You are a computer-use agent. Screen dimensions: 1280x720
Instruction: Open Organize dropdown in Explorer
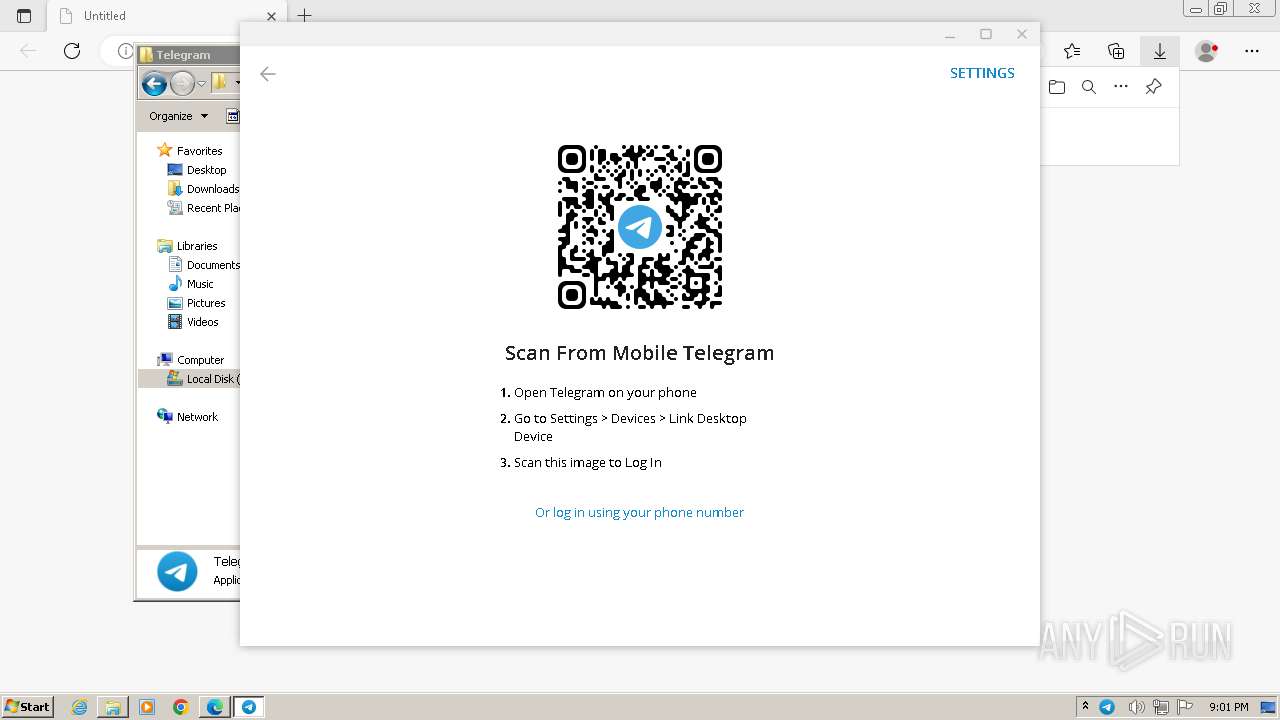pyautogui.click(x=179, y=116)
